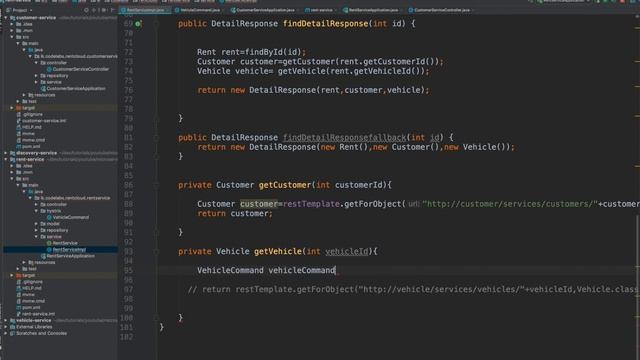Open CustomerServiceApplication class in tree
This screenshot has height=360, width=640.
pyautogui.click(x=73, y=88)
